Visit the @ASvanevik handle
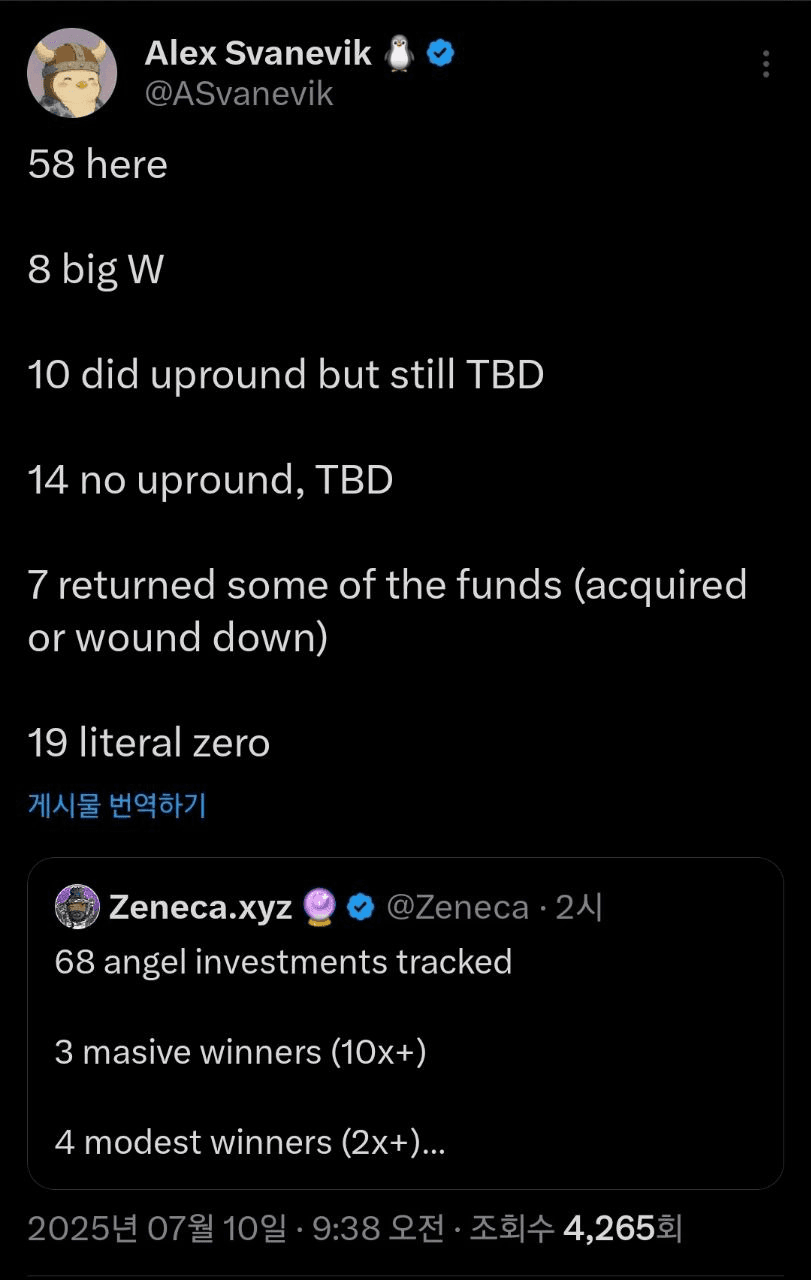Screen dimensions: 811x1280 click(x=239, y=94)
